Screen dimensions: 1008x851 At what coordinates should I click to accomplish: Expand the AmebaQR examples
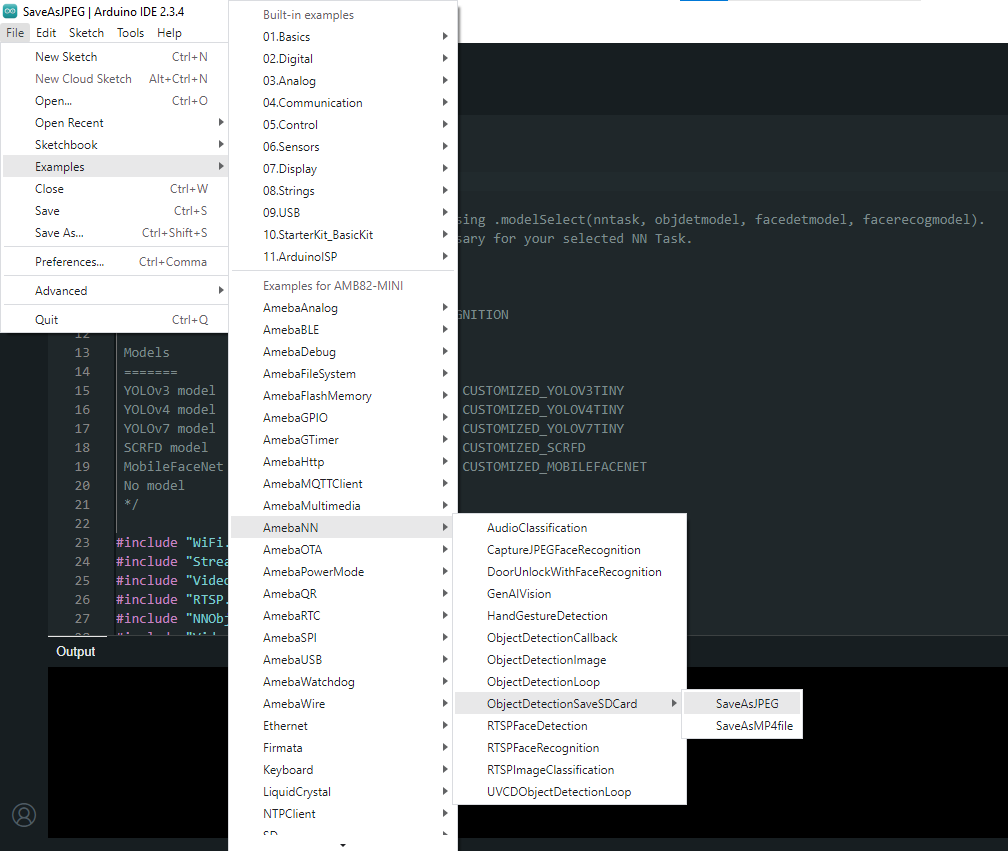click(x=343, y=593)
